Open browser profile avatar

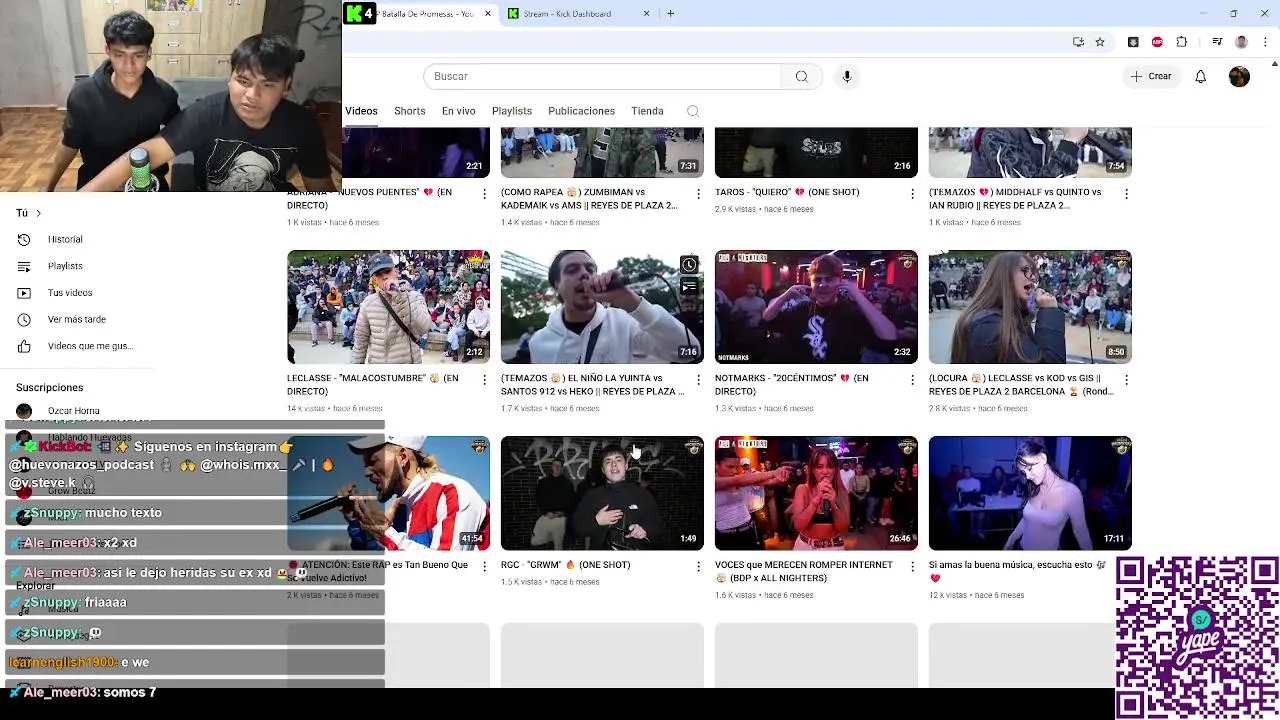(x=1241, y=42)
